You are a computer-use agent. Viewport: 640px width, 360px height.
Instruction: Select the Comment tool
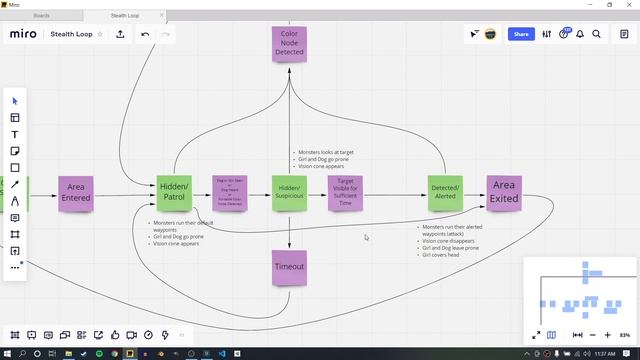pyautogui.click(x=15, y=218)
